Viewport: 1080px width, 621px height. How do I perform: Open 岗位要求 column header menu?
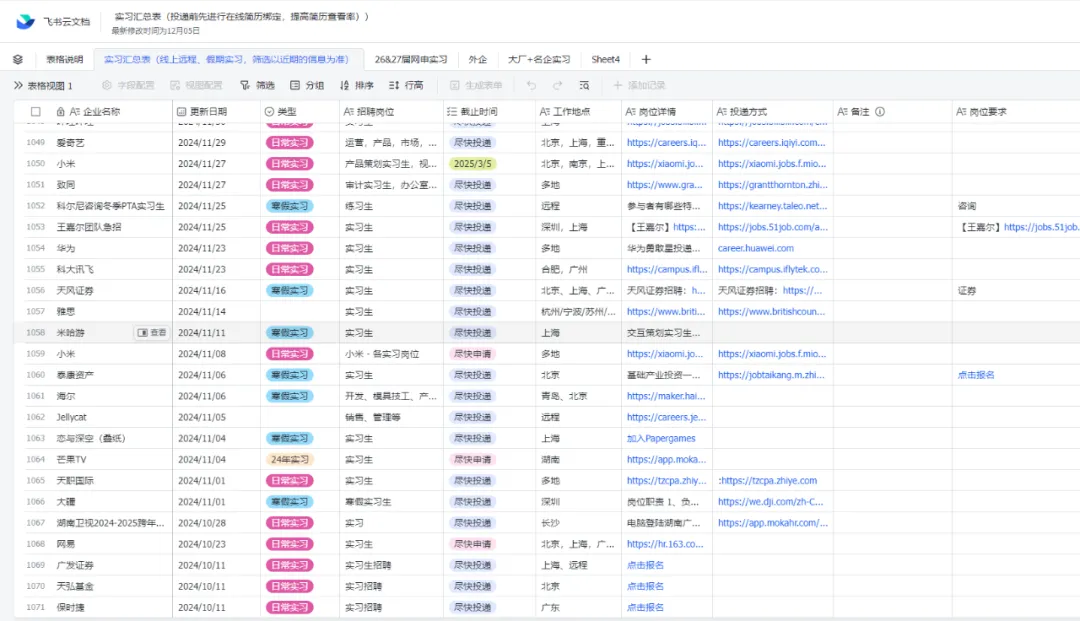click(x=1017, y=112)
